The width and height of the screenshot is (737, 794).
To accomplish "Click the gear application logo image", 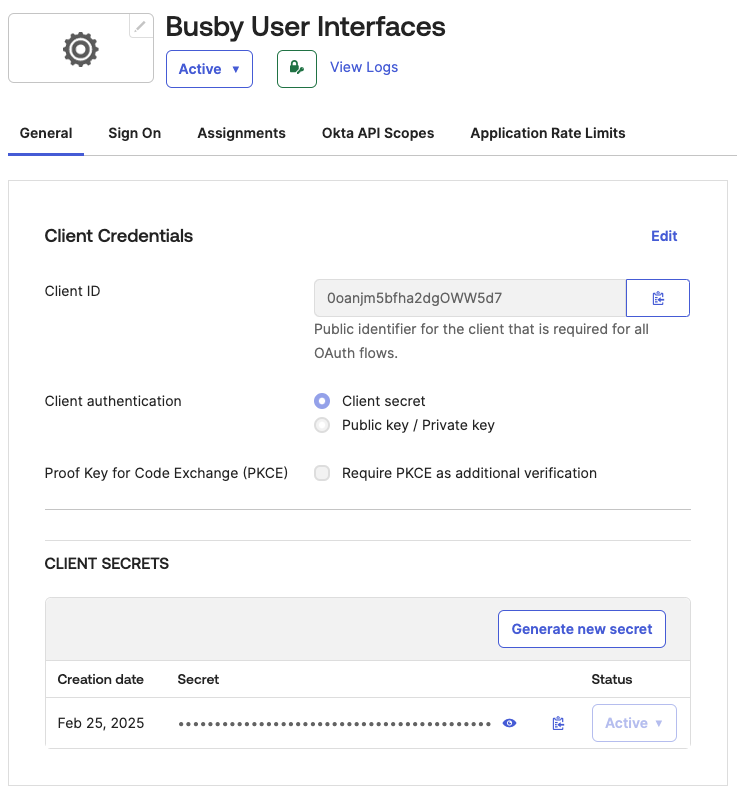I will (81, 49).
